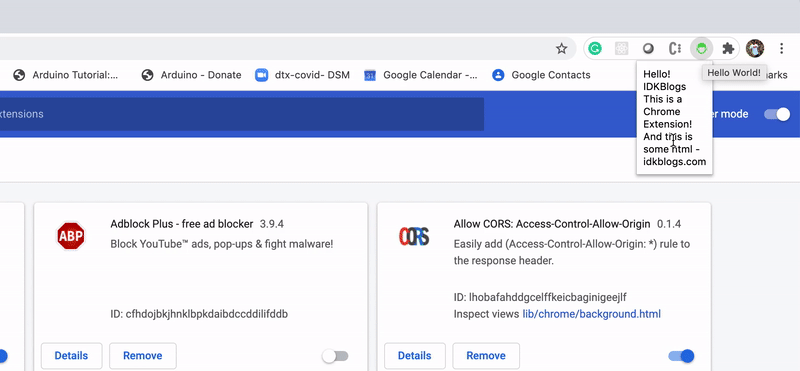Screen dimensions: 800x371
Task: Open the Google Calendar bookmark
Action: pyautogui.click(x=420, y=75)
